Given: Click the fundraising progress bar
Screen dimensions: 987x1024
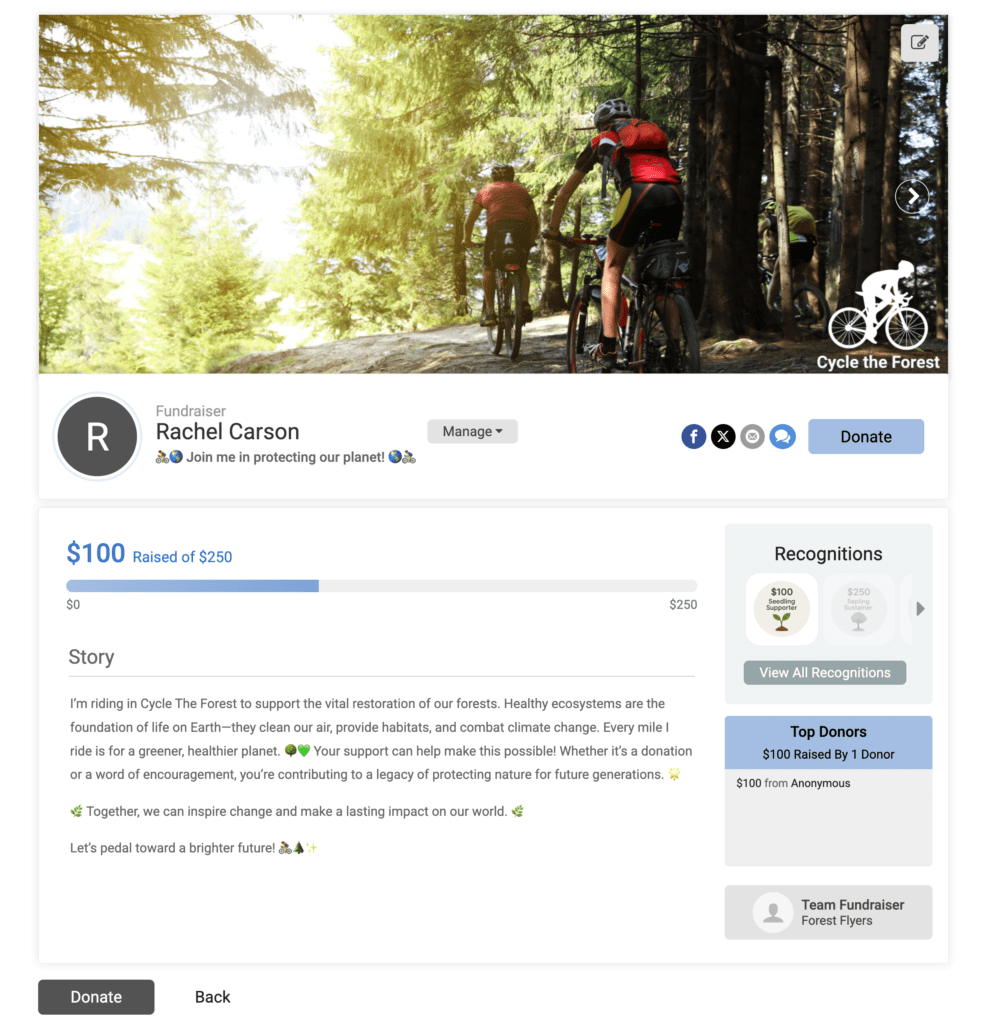Looking at the screenshot, I should (381, 586).
